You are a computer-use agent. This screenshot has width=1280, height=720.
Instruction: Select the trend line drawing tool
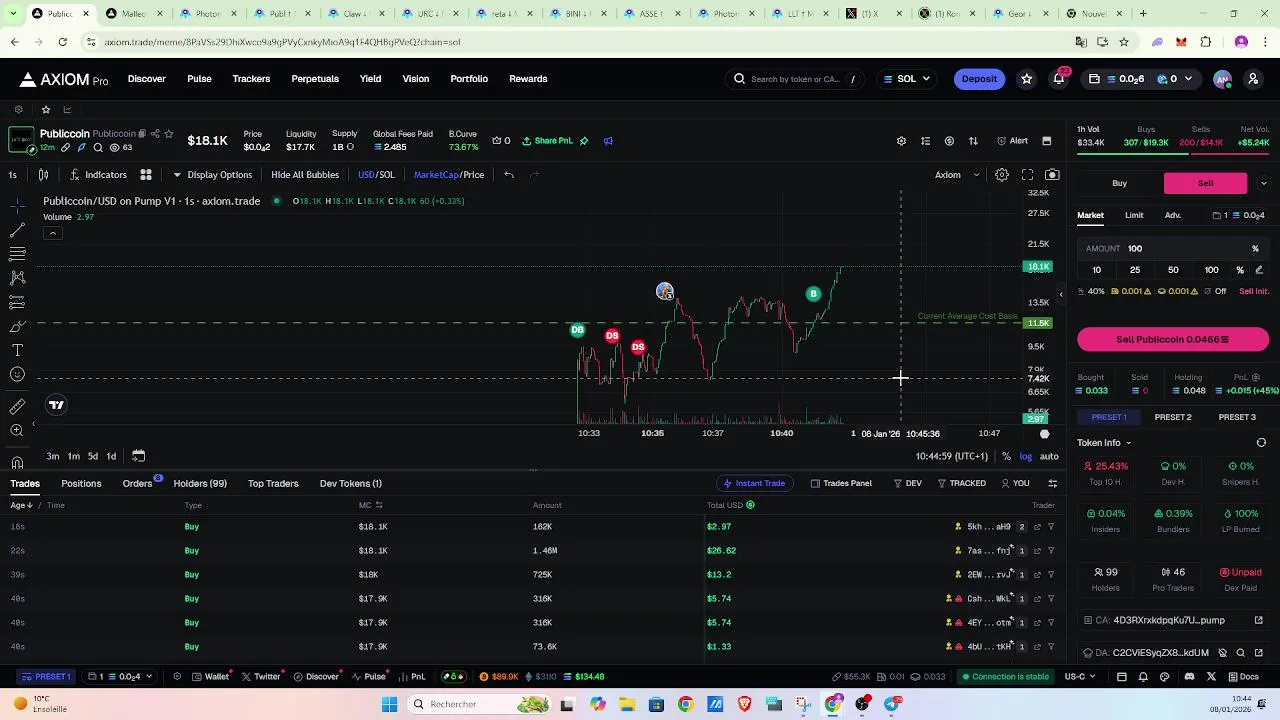(17, 229)
